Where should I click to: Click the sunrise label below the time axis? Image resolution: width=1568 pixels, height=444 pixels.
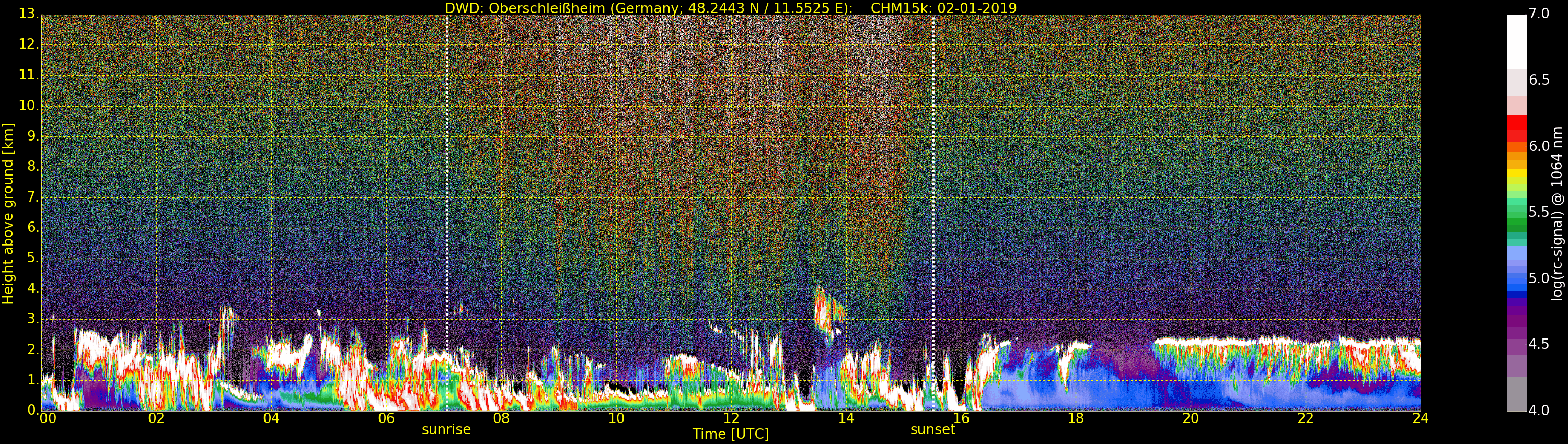click(x=446, y=429)
